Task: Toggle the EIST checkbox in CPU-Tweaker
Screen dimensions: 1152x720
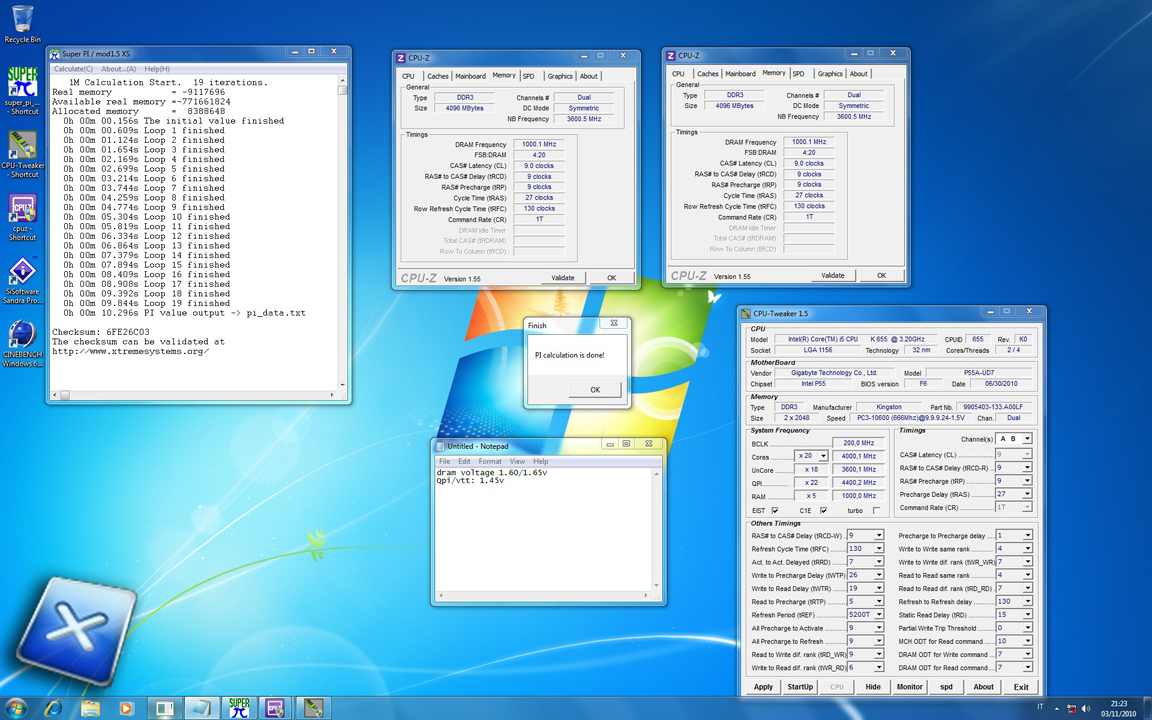Action: [x=775, y=510]
